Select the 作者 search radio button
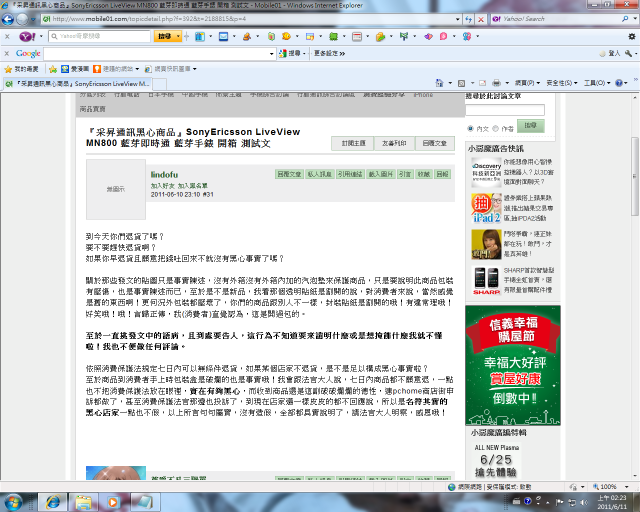The image size is (640, 512). [x=496, y=128]
